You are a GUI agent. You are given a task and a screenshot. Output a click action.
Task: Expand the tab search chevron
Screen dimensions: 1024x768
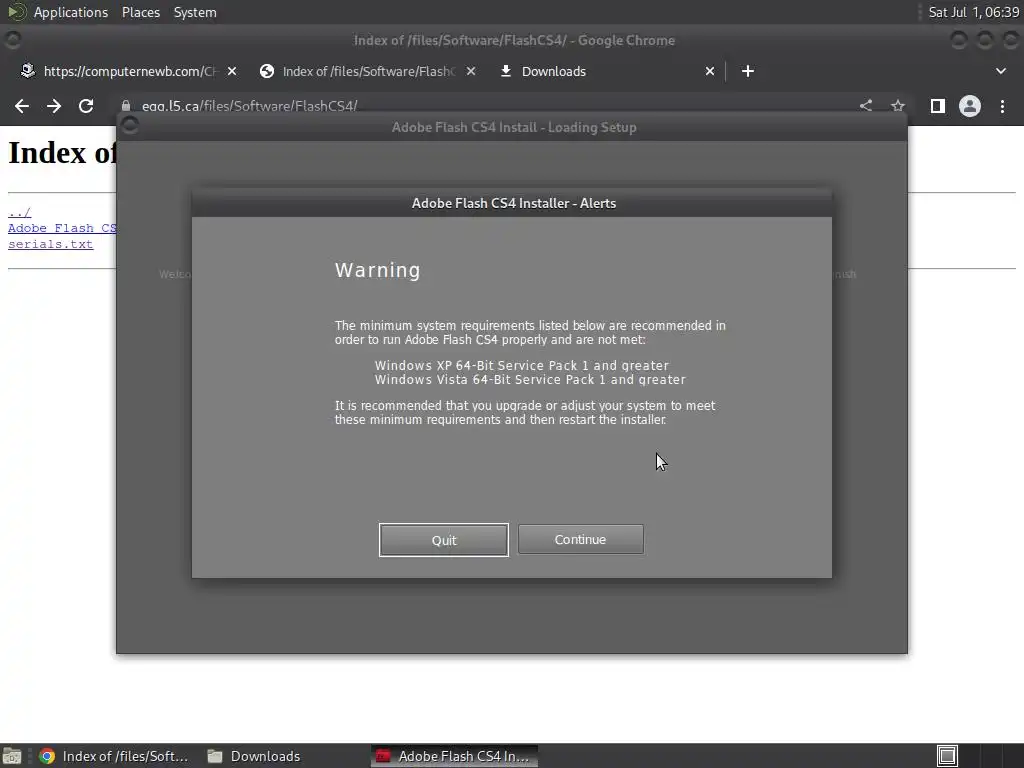(1000, 71)
